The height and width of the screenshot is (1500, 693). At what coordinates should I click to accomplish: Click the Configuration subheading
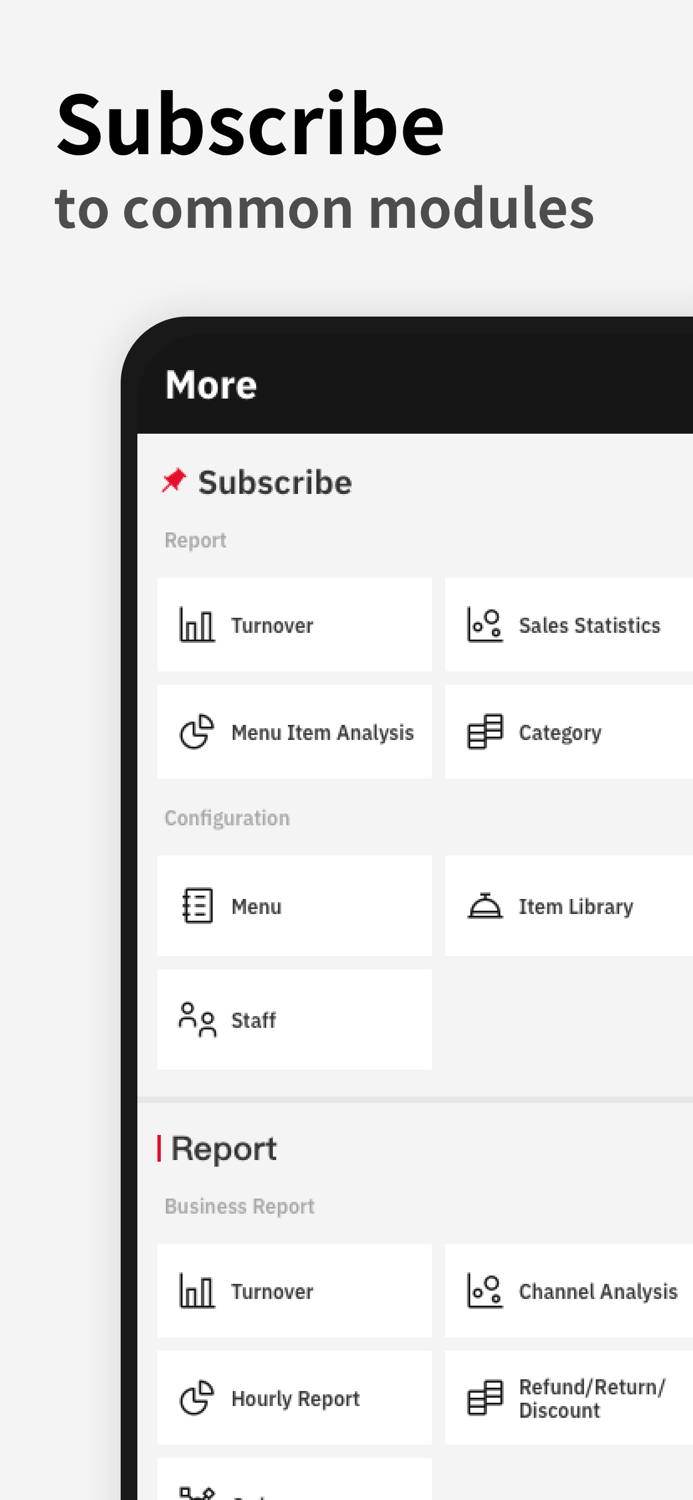227,818
